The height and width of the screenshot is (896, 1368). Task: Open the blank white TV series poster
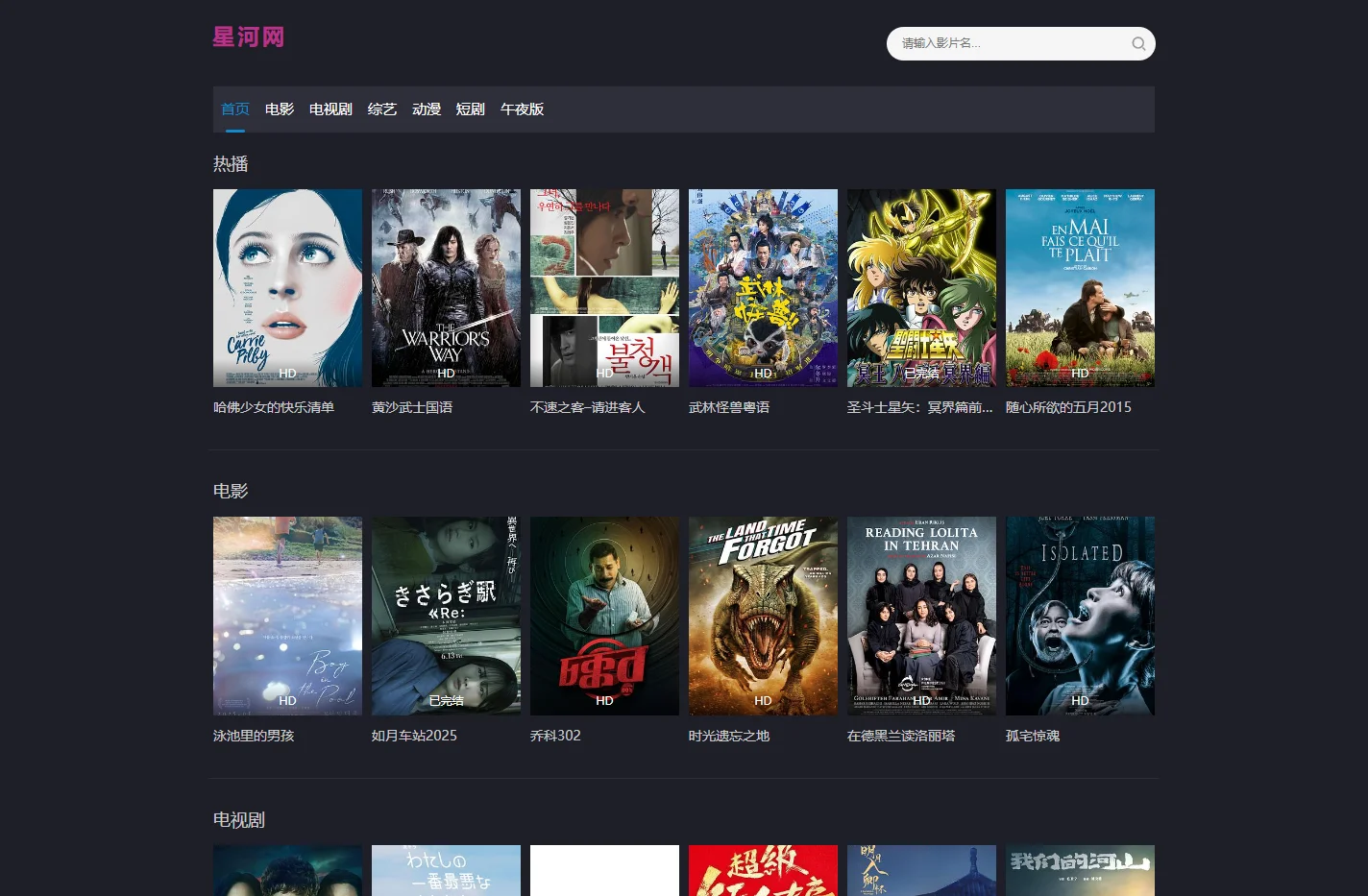pyautogui.click(x=604, y=870)
